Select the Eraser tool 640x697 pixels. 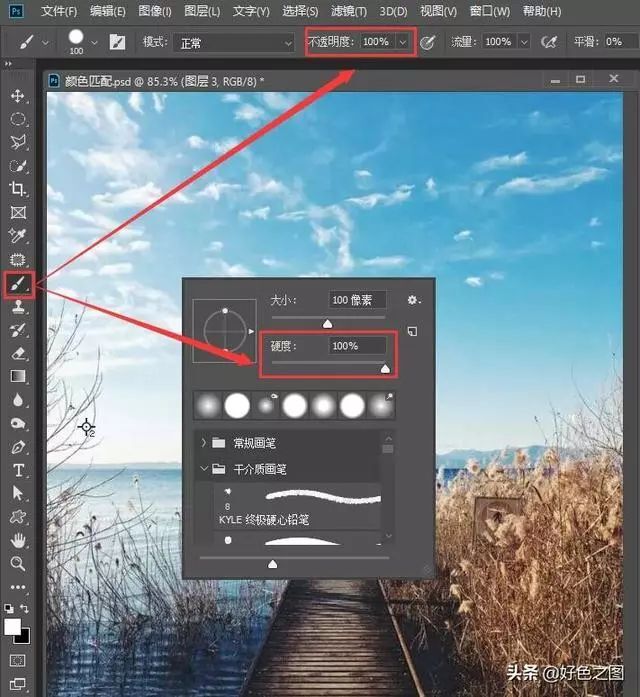pyautogui.click(x=18, y=353)
